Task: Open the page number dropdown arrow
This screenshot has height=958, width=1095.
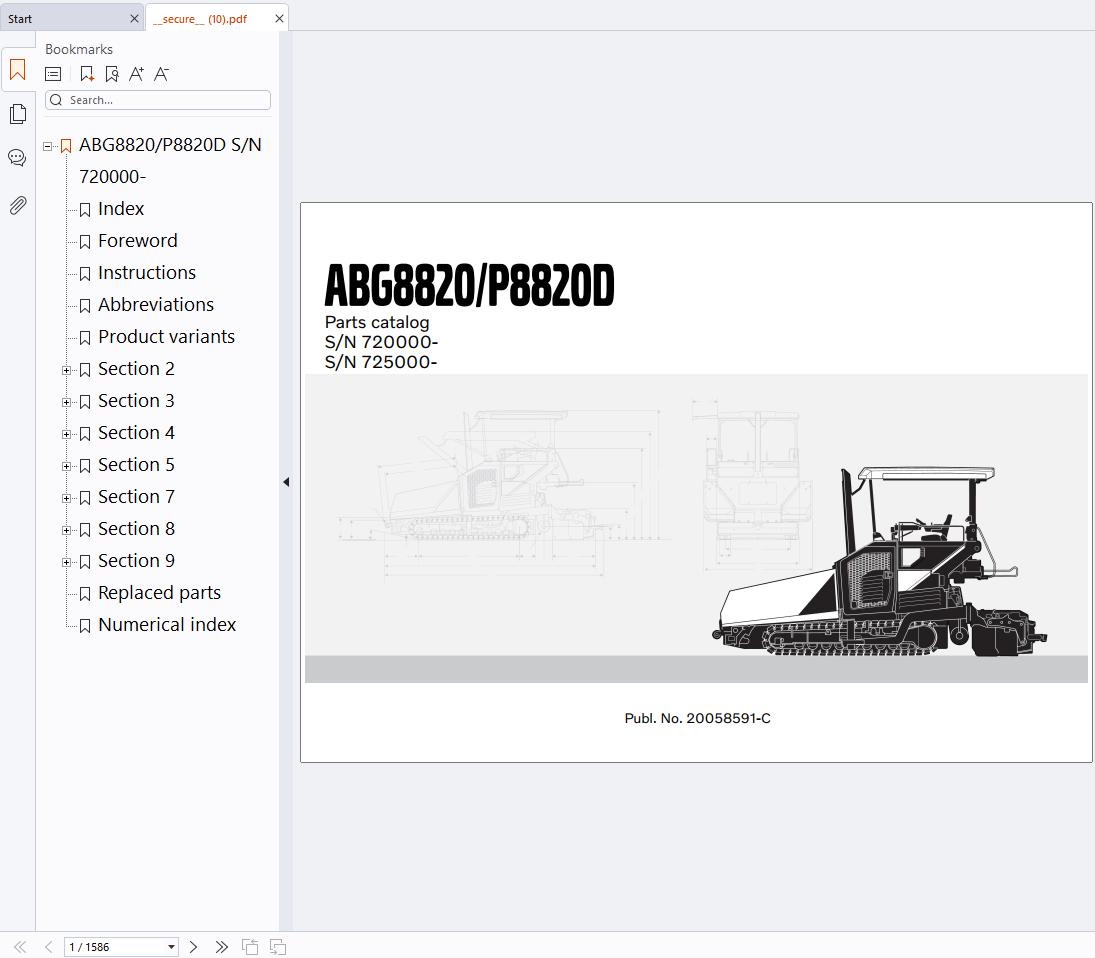Action: 171,947
